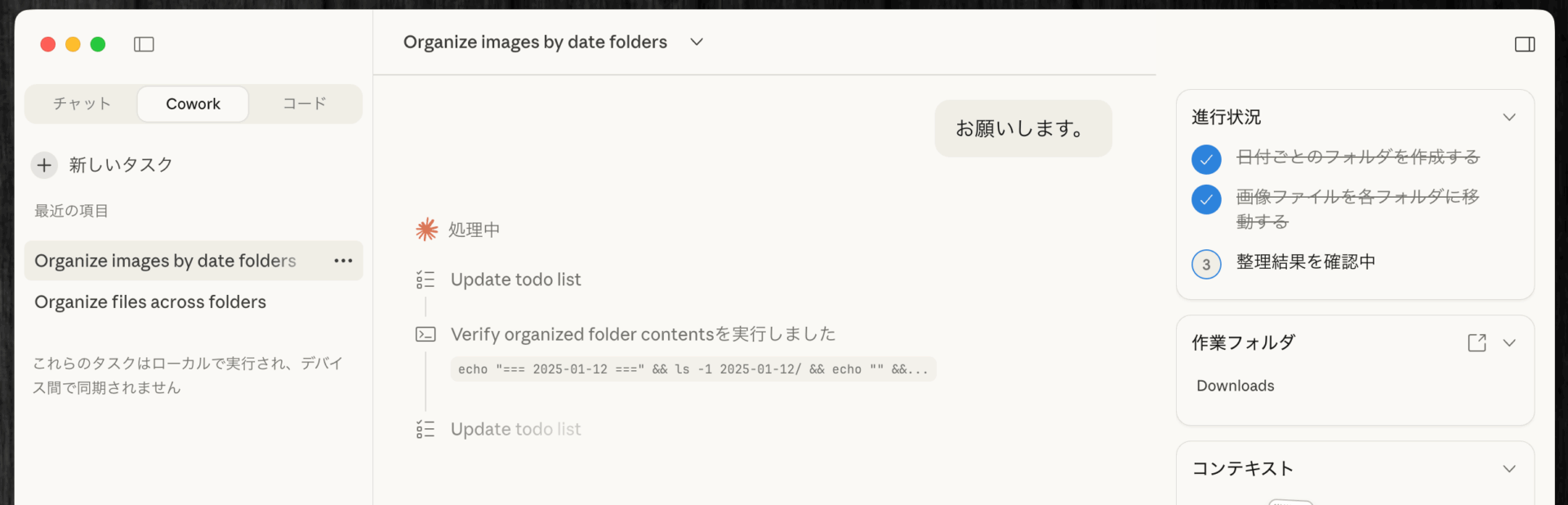Viewport: 1568px width, 505px height.
Task: Switch to the チャット tab
Action: (82, 104)
